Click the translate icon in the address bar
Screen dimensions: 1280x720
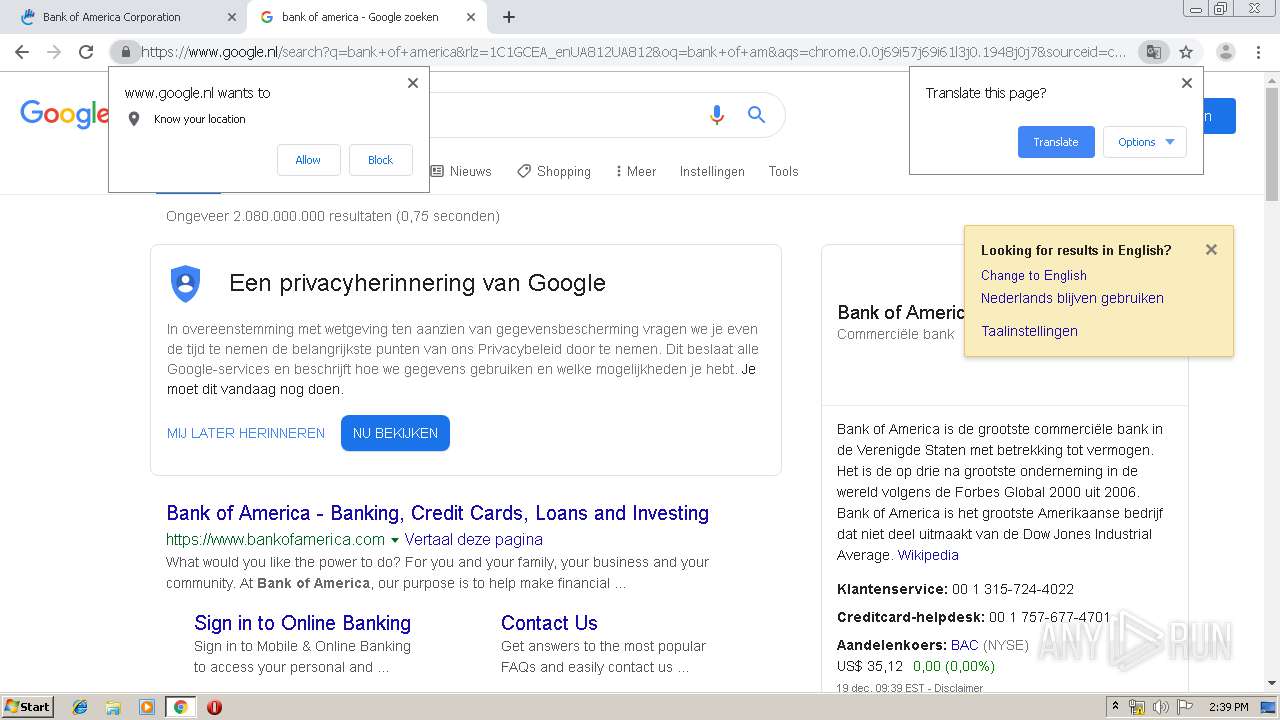tap(1153, 52)
